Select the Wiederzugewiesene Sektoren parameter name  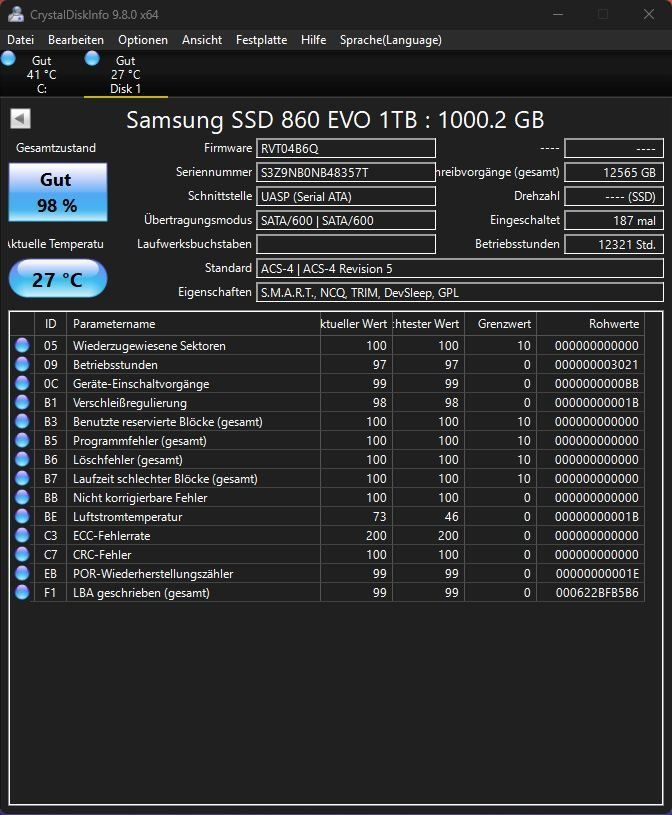[x=149, y=346]
